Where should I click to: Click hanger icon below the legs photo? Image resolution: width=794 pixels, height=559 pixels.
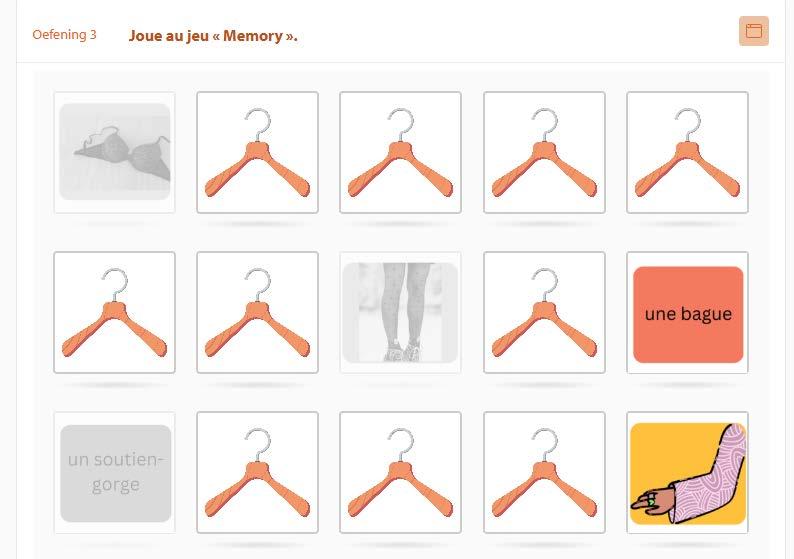(x=401, y=472)
